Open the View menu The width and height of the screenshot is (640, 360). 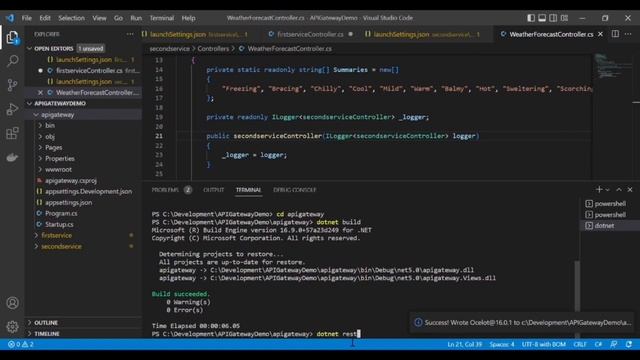pos(99,18)
